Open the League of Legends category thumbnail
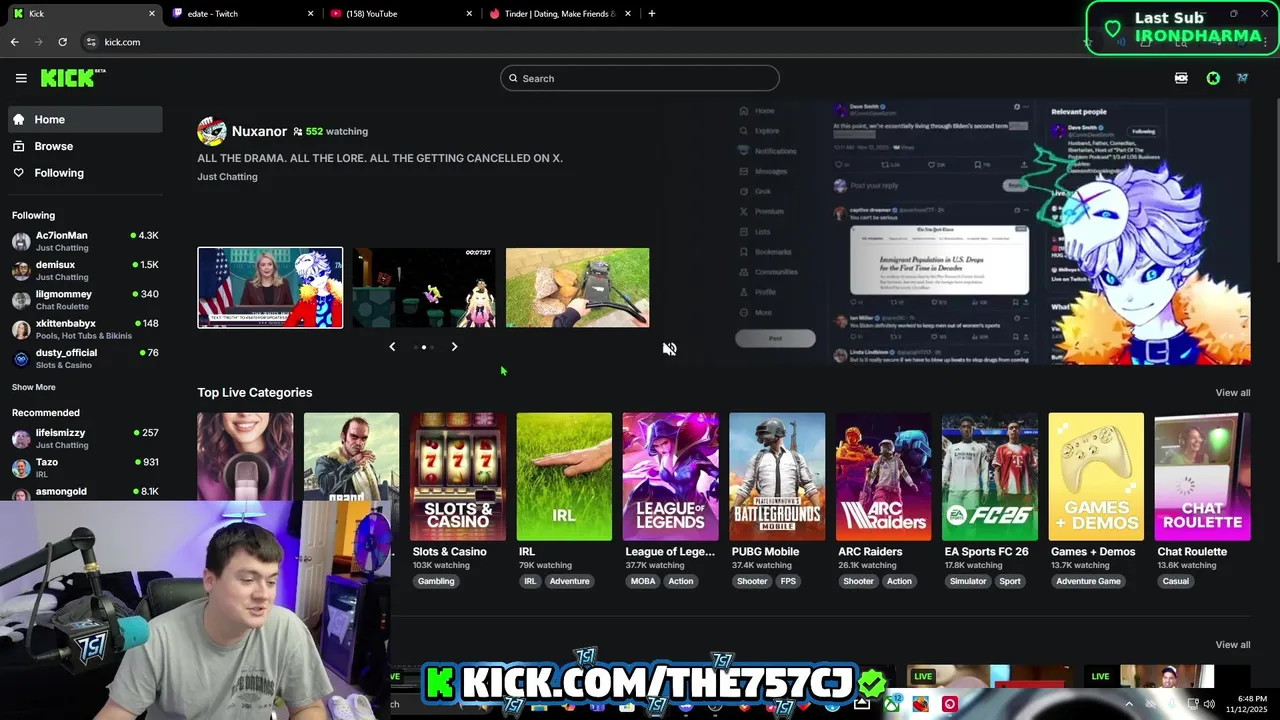 point(670,476)
